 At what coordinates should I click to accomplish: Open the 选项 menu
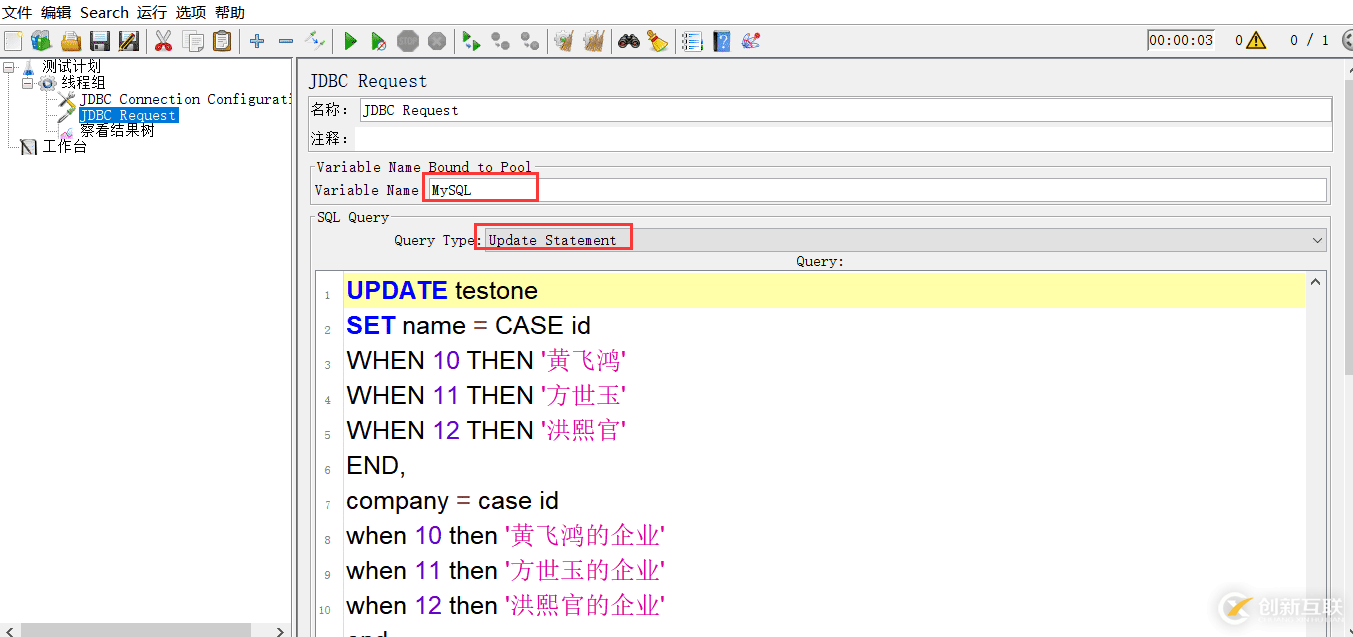[x=191, y=13]
